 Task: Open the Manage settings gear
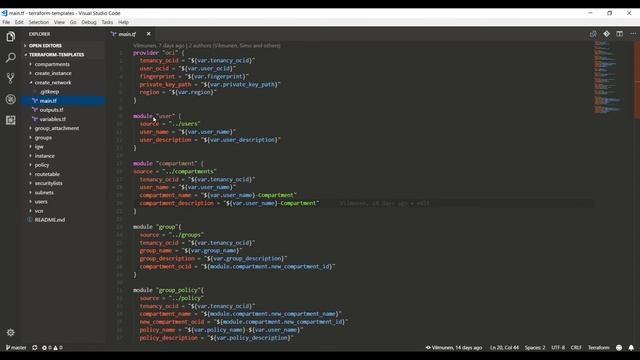11,333
